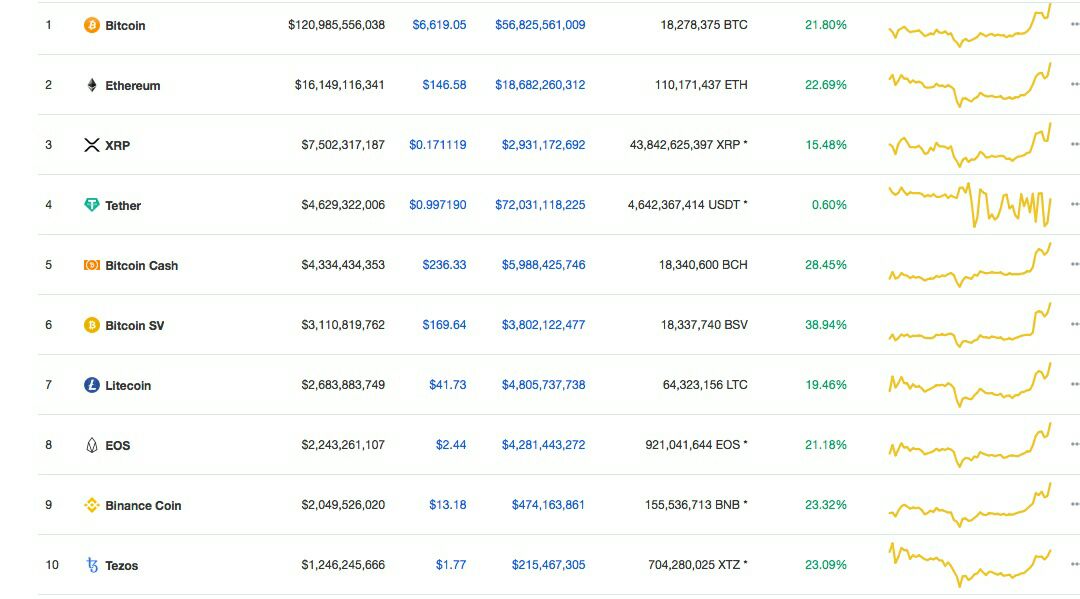Select circulating supply 18,278,375 BTC
This screenshot has width=1080, height=599.
tap(704, 25)
